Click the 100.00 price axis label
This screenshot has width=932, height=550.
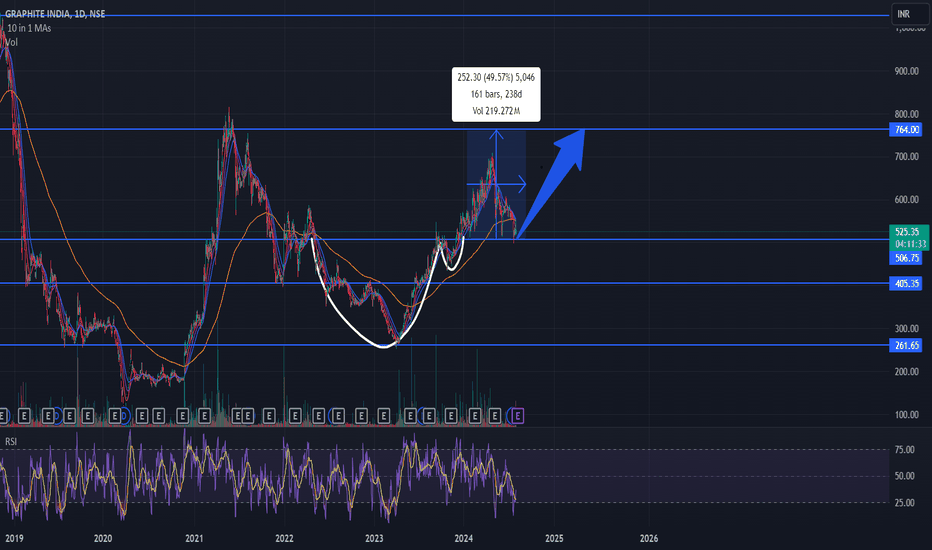(x=906, y=414)
